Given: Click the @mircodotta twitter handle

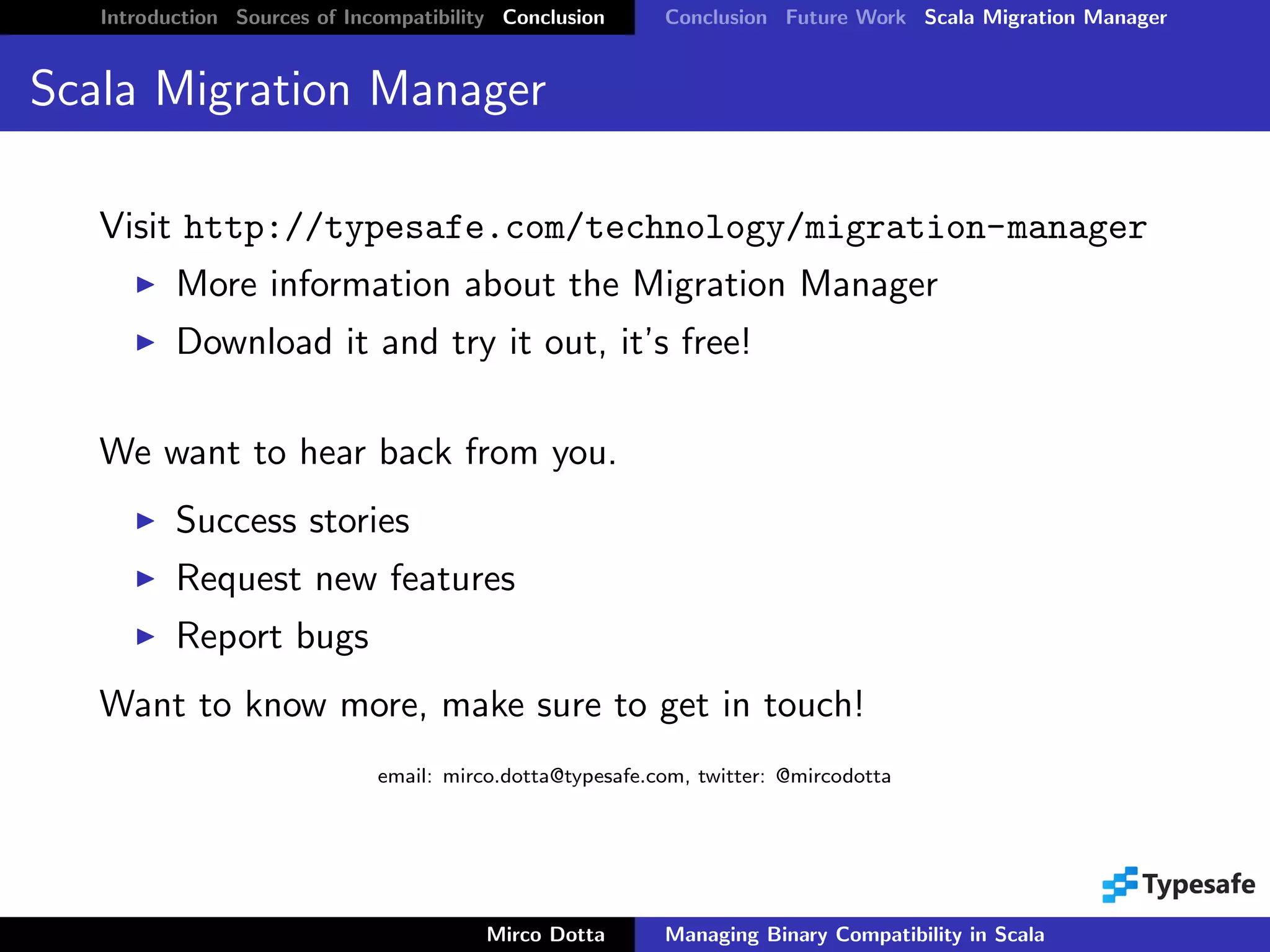Looking at the screenshot, I should [x=833, y=776].
